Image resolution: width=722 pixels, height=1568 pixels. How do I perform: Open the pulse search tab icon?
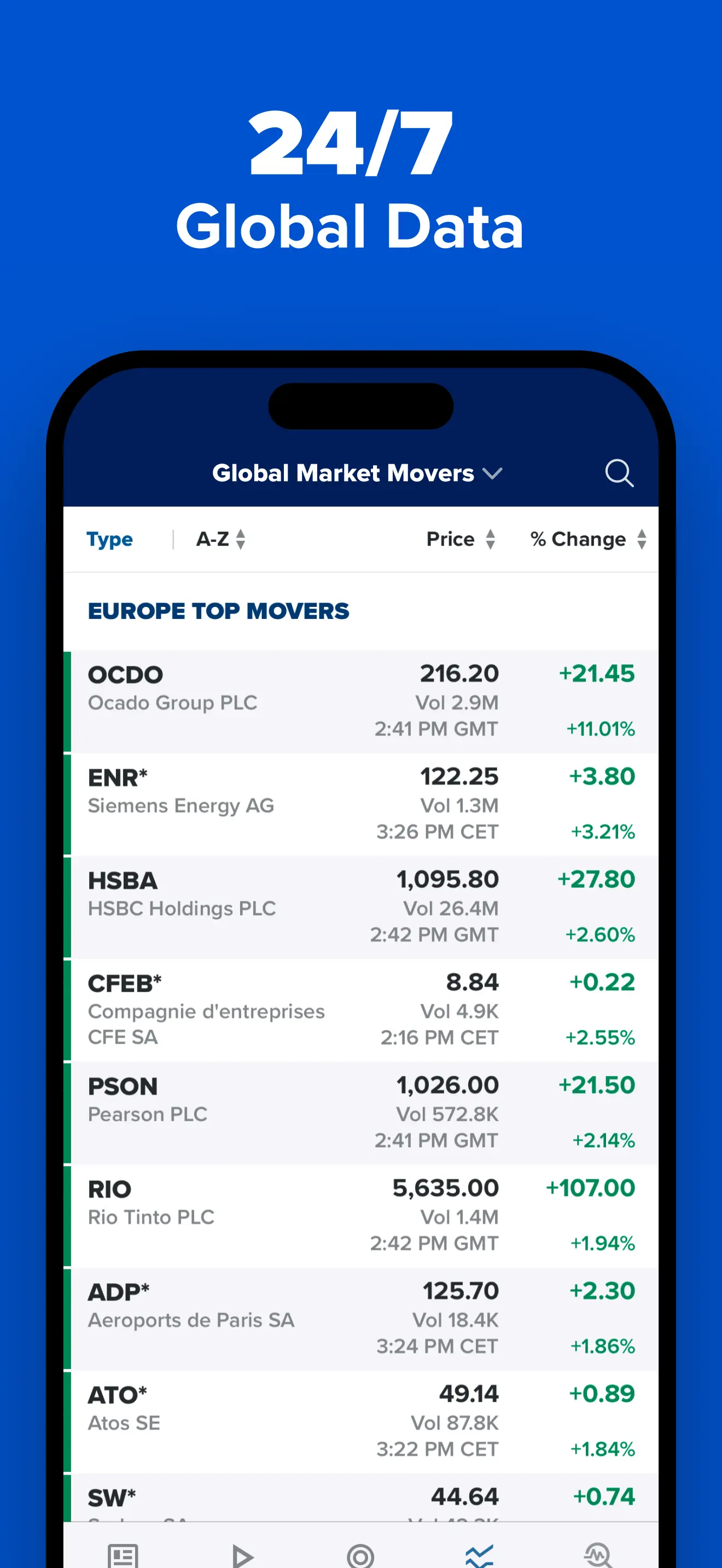pyautogui.click(x=598, y=1556)
